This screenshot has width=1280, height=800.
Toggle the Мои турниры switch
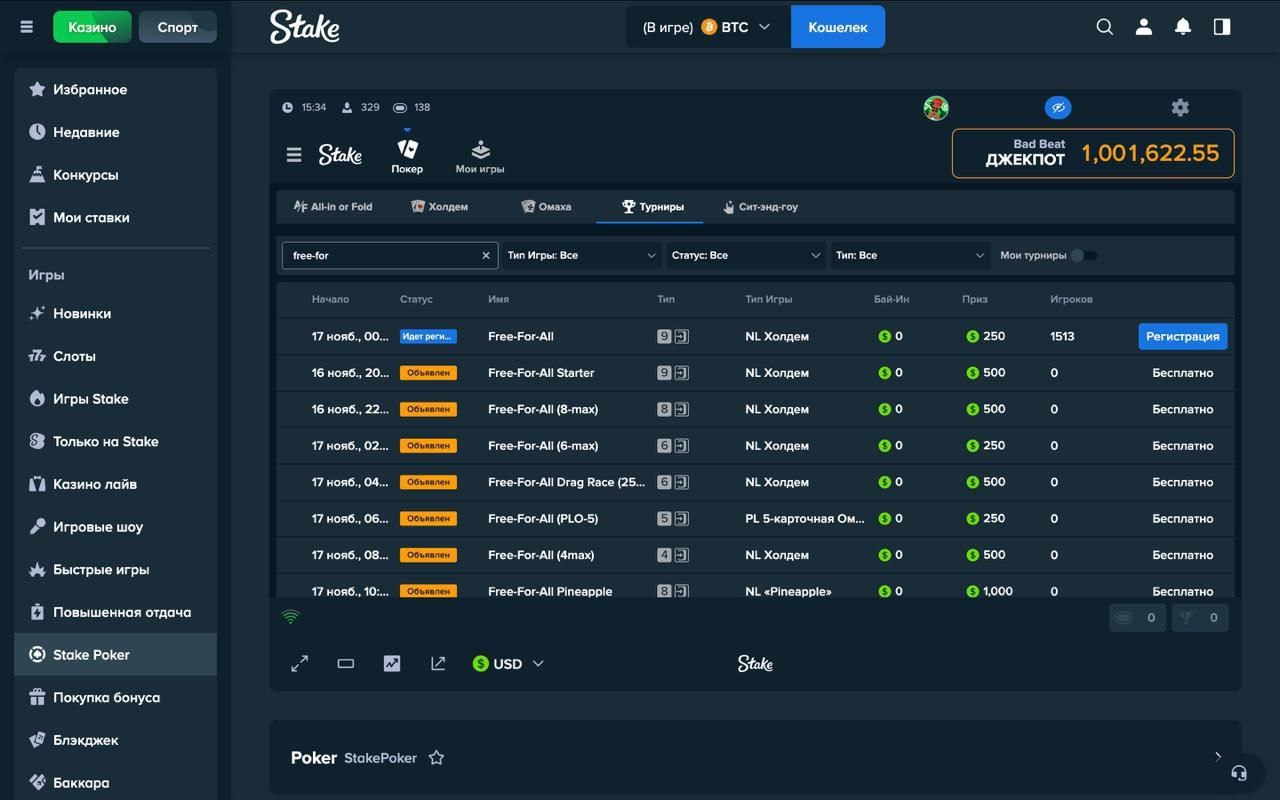coord(1083,255)
